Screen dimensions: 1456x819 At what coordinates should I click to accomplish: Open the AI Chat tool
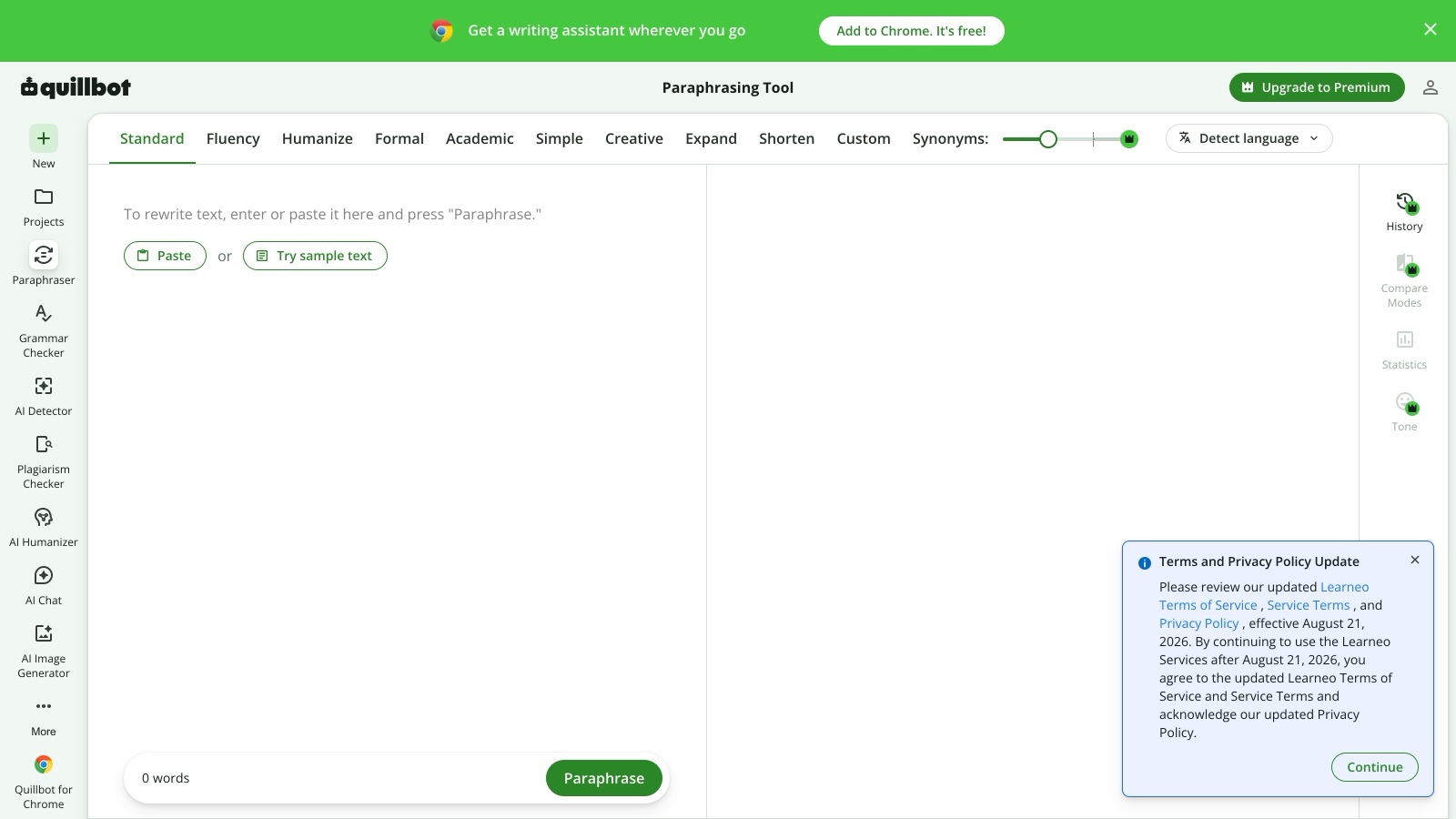pyautogui.click(x=44, y=586)
